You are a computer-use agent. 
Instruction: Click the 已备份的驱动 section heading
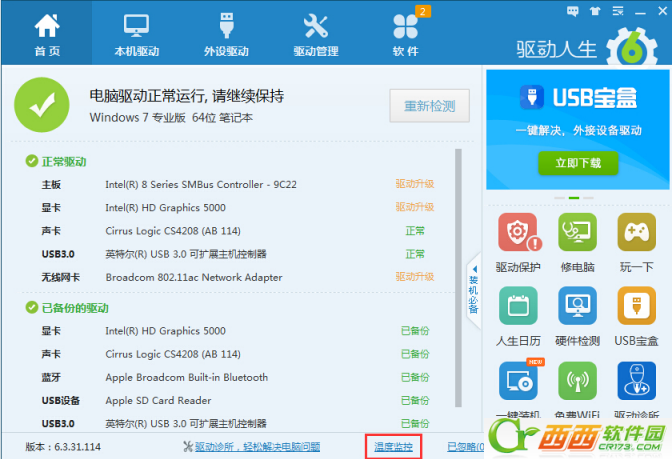coord(75,308)
